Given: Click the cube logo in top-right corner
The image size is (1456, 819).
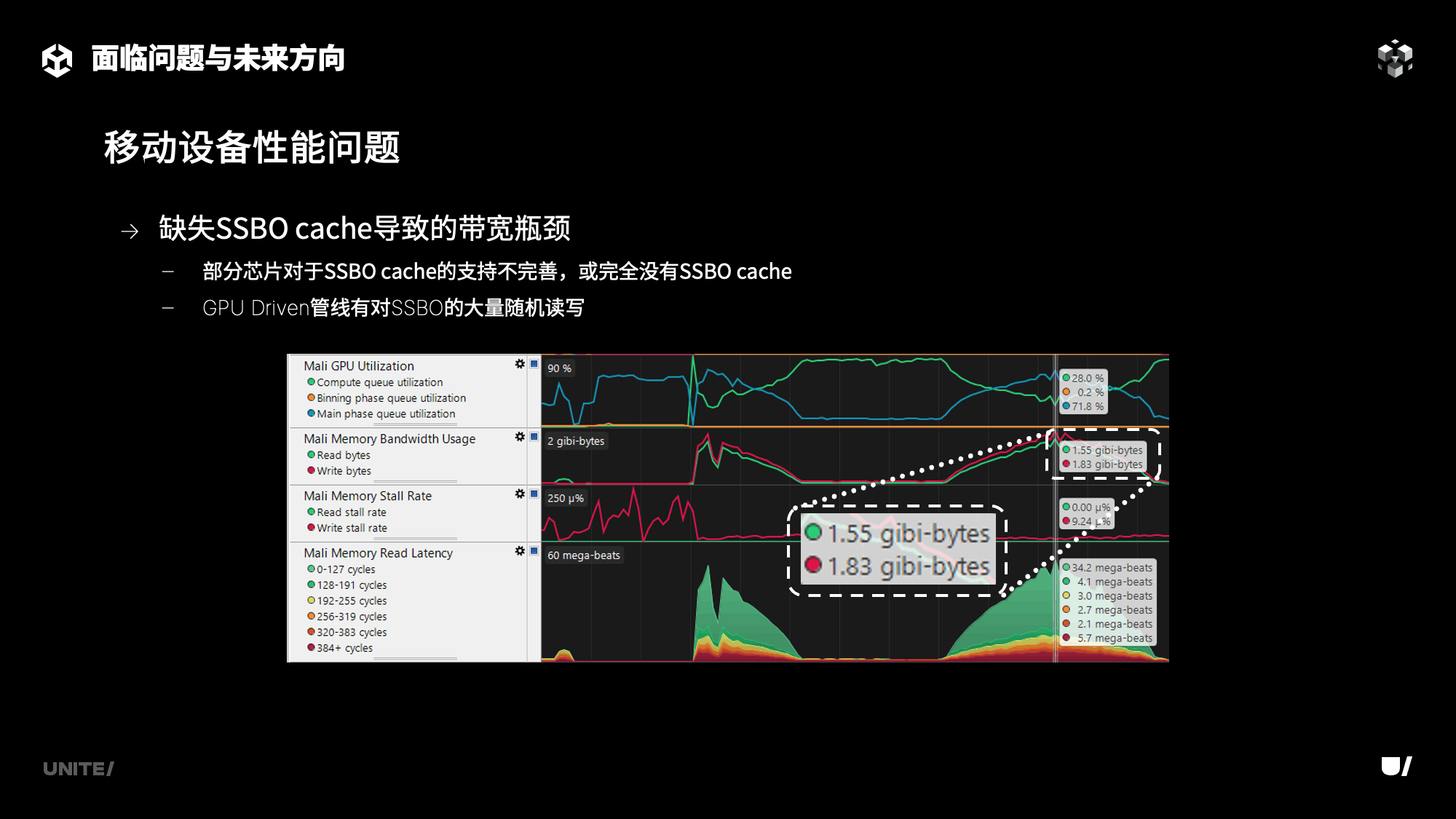Looking at the screenshot, I should (x=1395, y=58).
